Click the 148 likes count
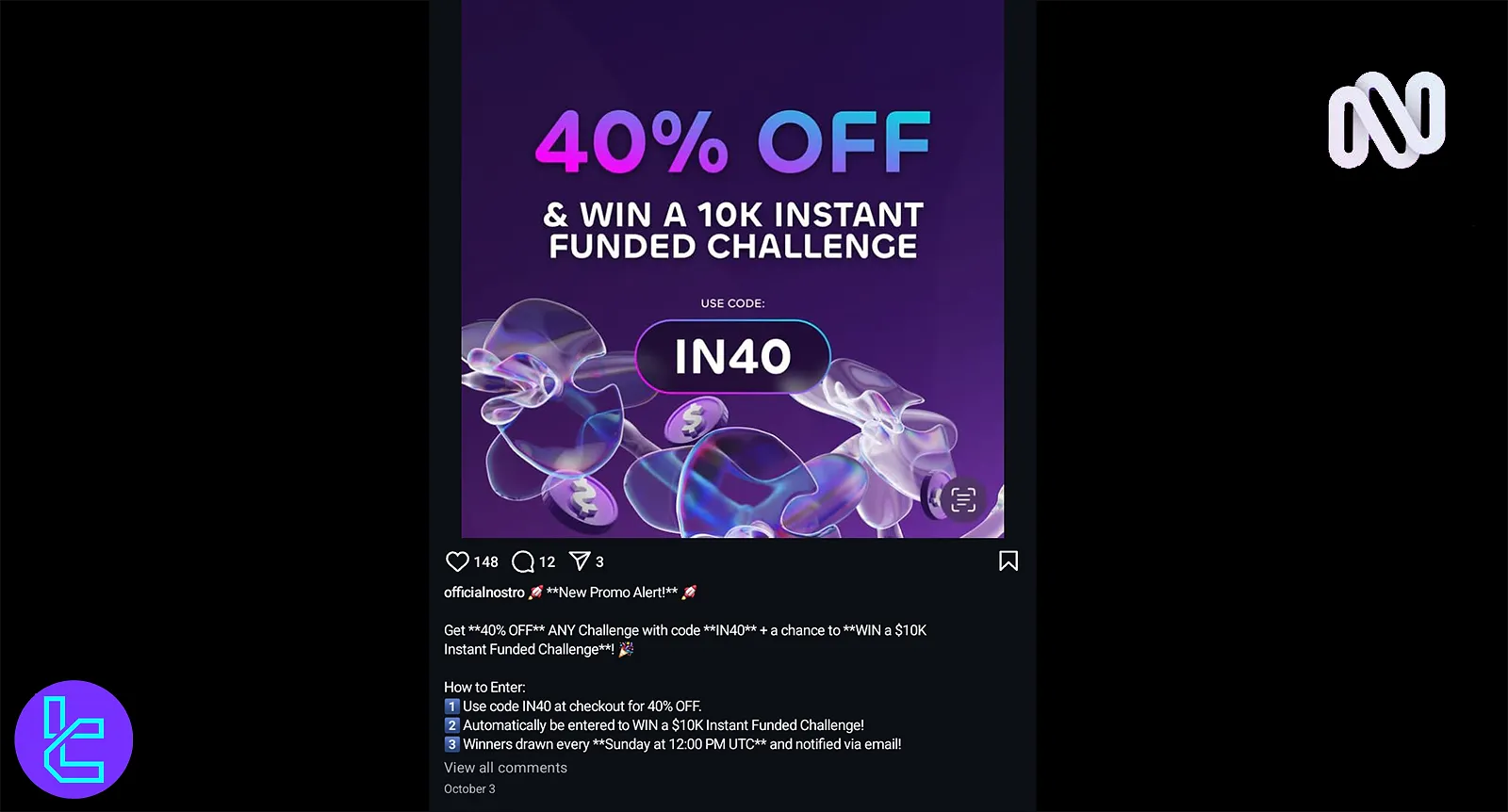 pos(486,561)
